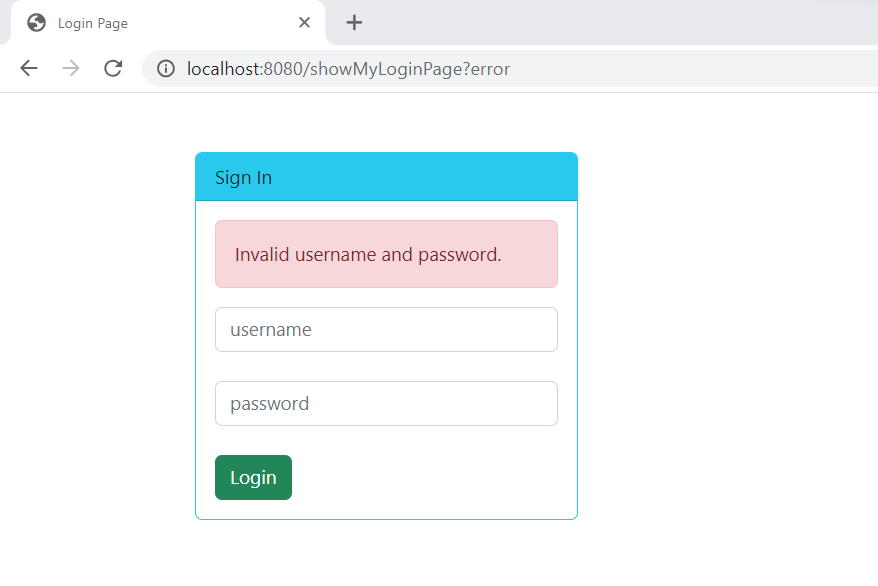Select the password input field
The width and height of the screenshot is (878, 586).
(x=386, y=403)
